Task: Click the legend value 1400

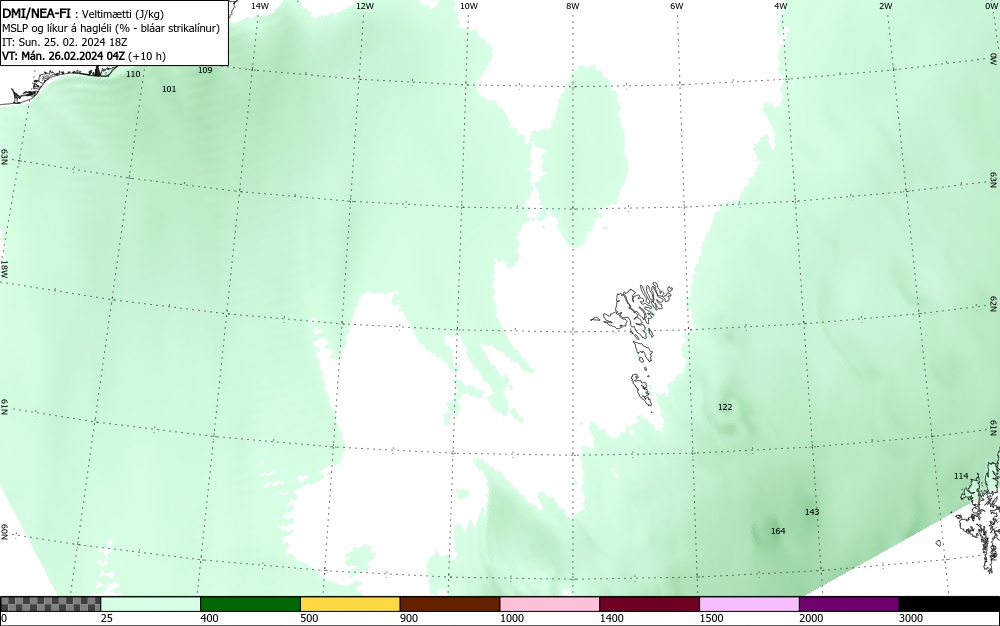Action: [x=611, y=618]
